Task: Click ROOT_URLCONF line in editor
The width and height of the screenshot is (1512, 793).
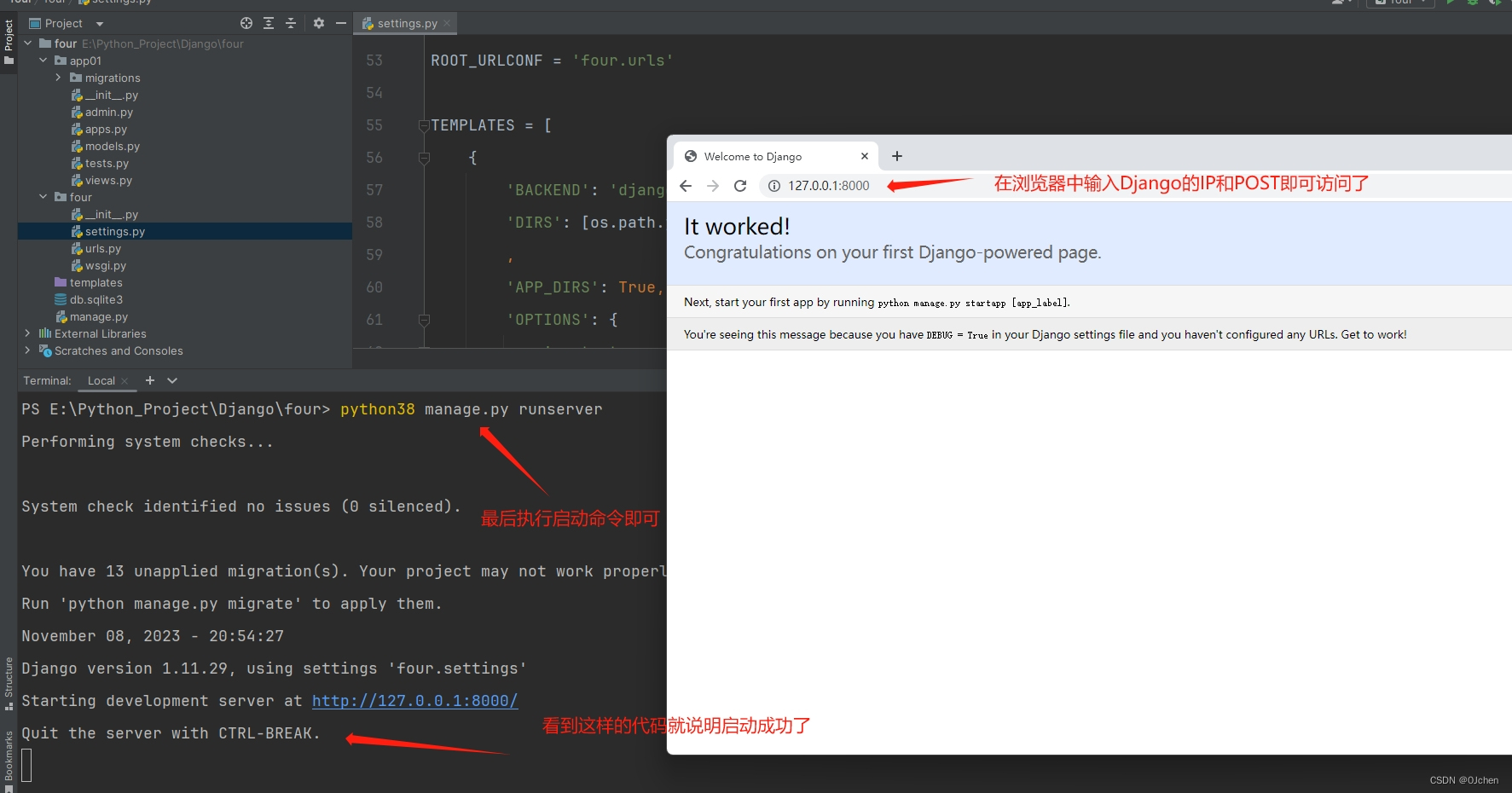Action: tap(552, 61)
